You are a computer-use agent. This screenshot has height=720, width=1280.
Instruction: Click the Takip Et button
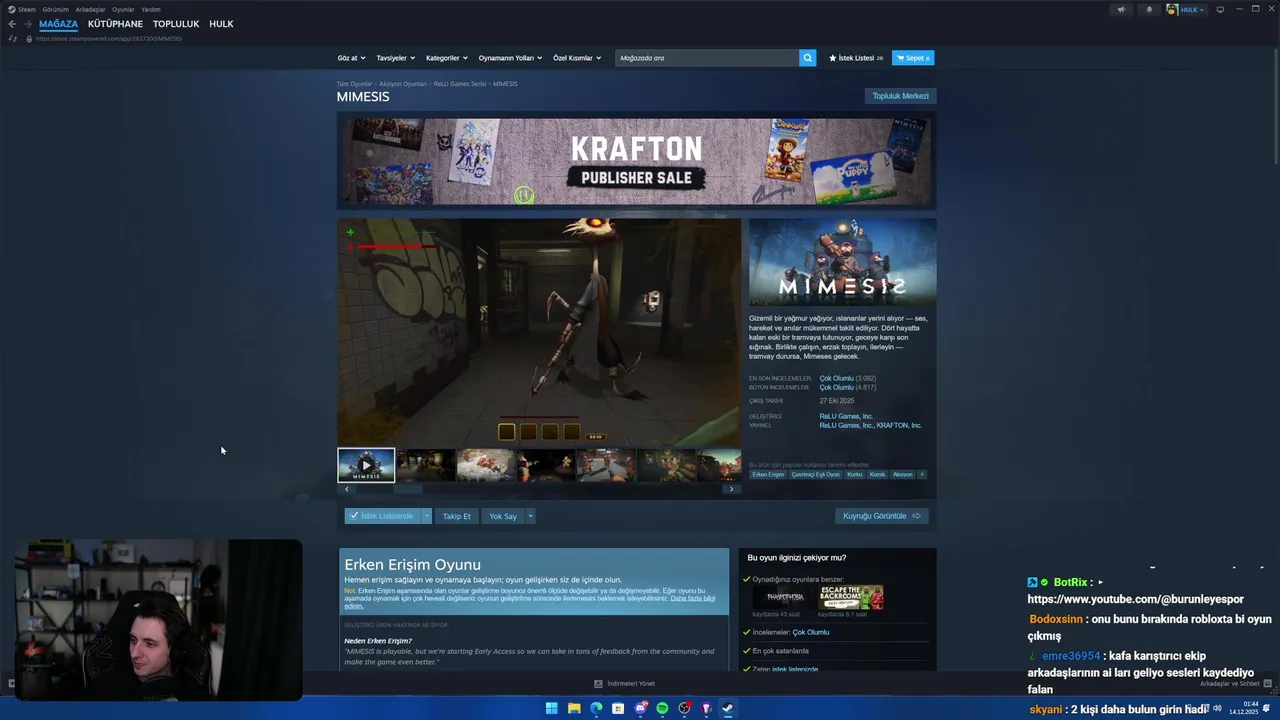(x=456, y=516)
